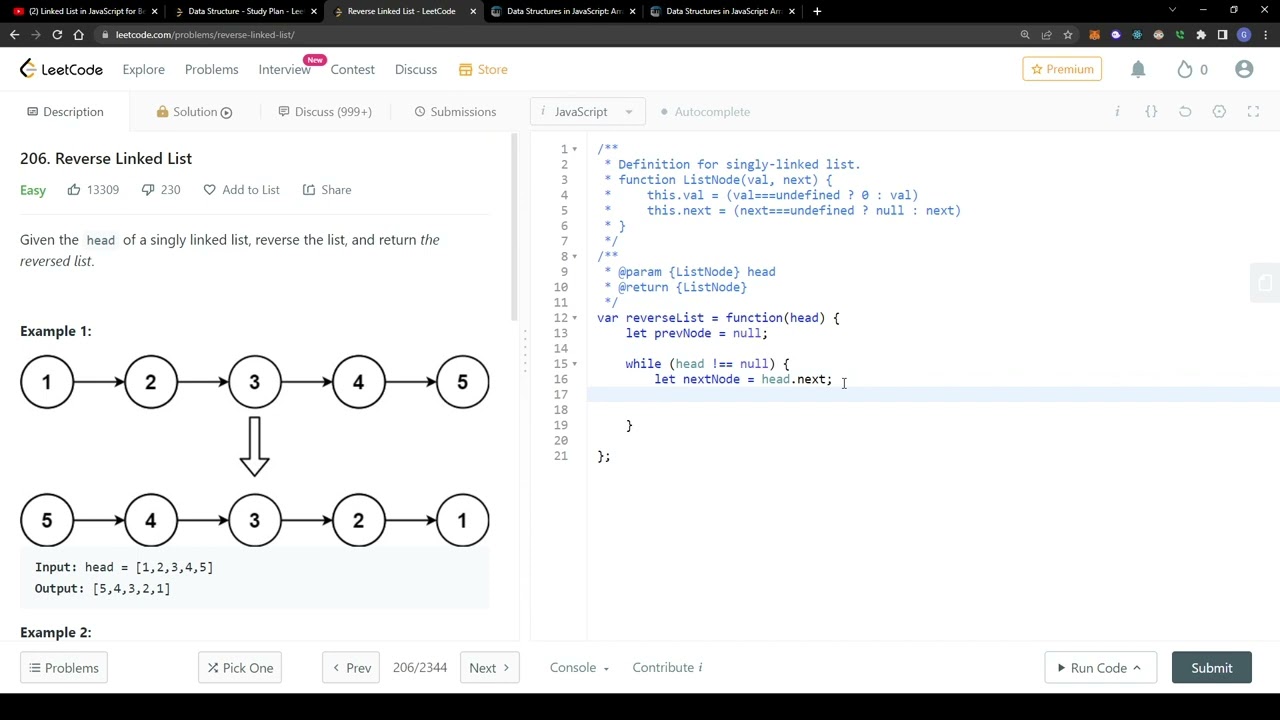Open Contest in the navigation bar
Screen dimensions: 1280x720
pos(352,69)
